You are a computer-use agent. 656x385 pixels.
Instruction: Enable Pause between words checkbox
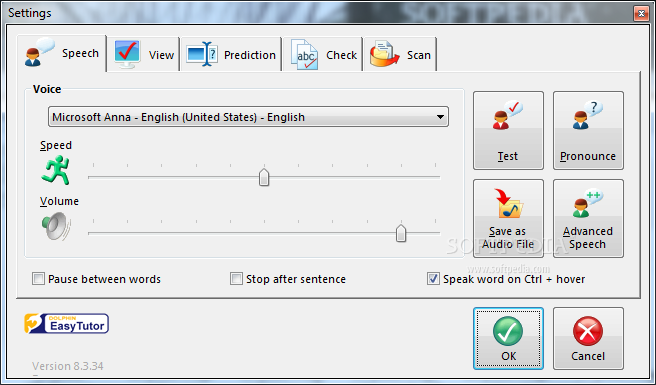[x=38, y=279]
